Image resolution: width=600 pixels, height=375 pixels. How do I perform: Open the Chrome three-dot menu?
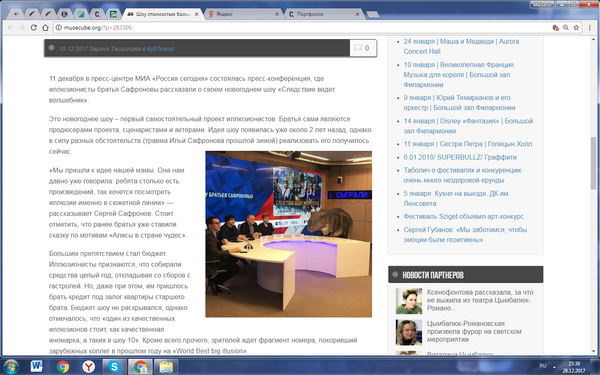(590, 28)
